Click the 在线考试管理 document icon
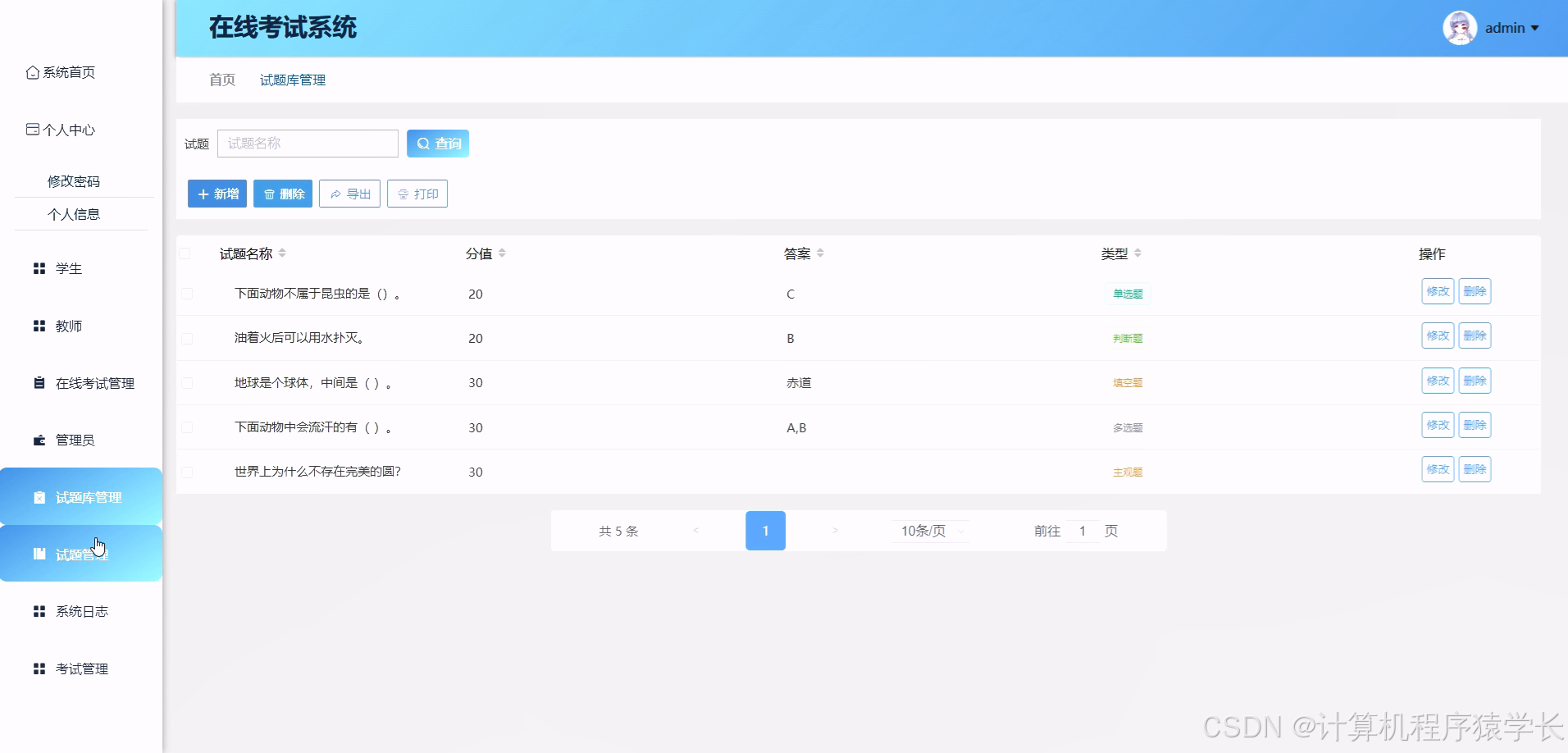The image size is (1568, 753). click(38, 382)
